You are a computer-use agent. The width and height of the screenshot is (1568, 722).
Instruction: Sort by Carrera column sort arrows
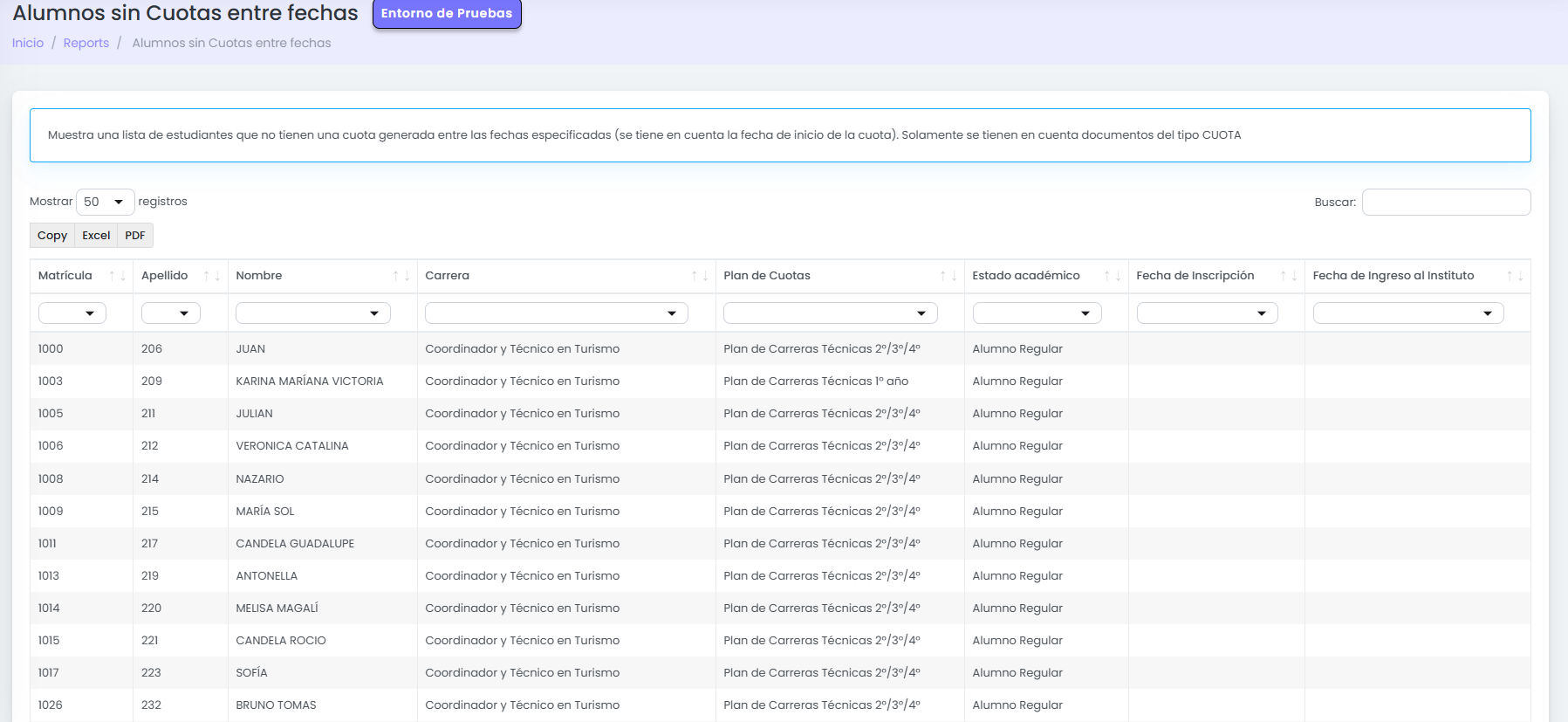[x=700, y=276]
